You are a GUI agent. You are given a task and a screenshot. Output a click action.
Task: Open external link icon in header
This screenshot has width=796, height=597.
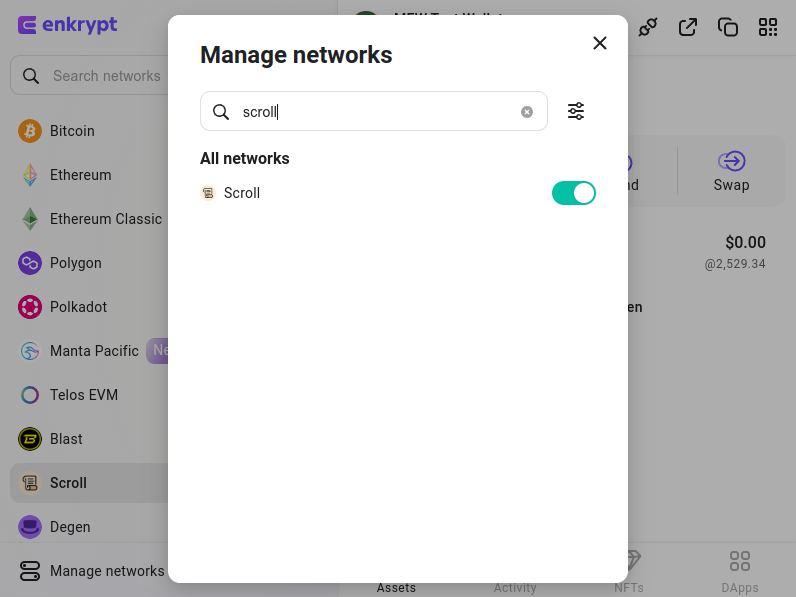[688, 27]
